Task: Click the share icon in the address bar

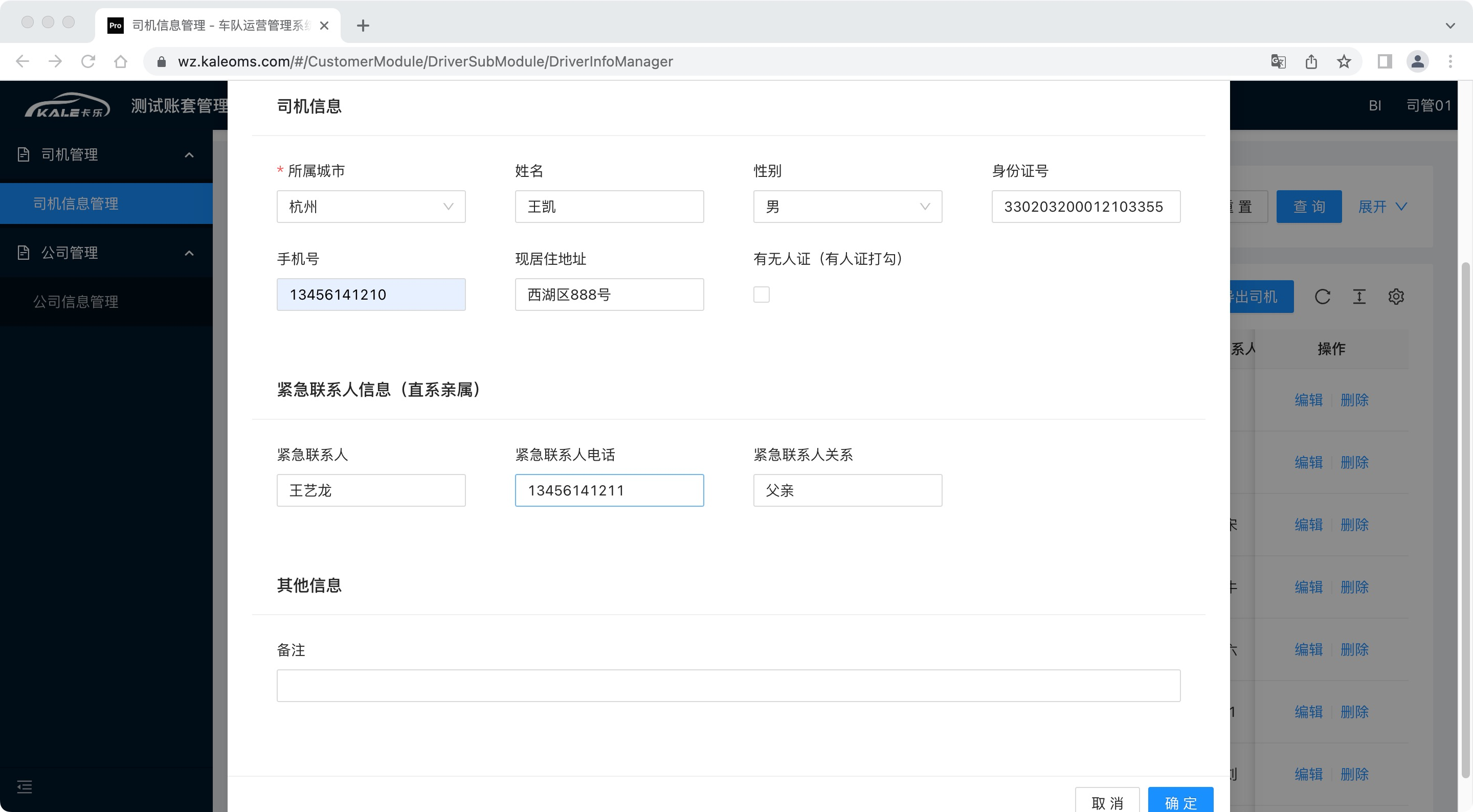Action: [x=1311, y=61]
